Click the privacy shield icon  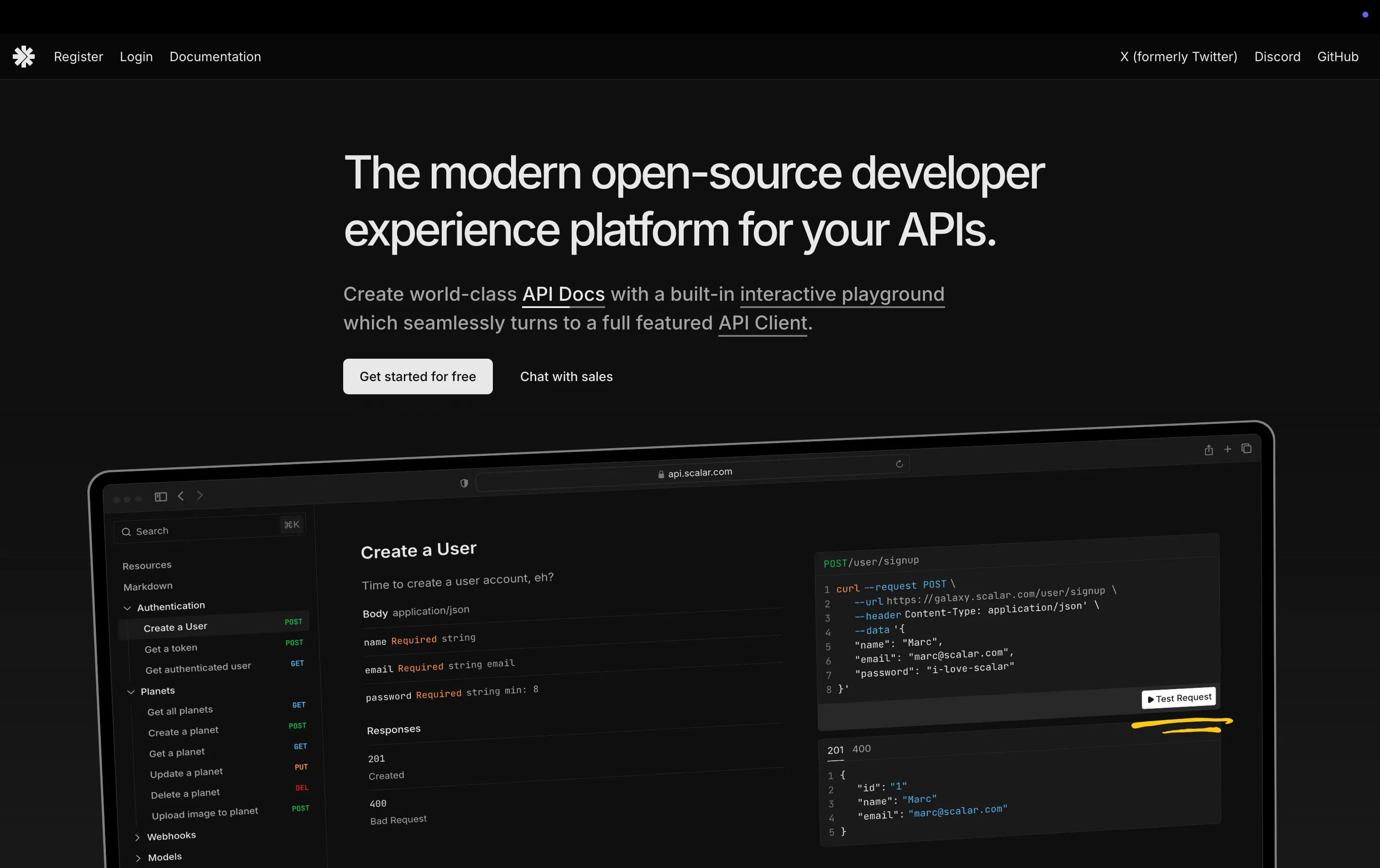tap(464, 483)
